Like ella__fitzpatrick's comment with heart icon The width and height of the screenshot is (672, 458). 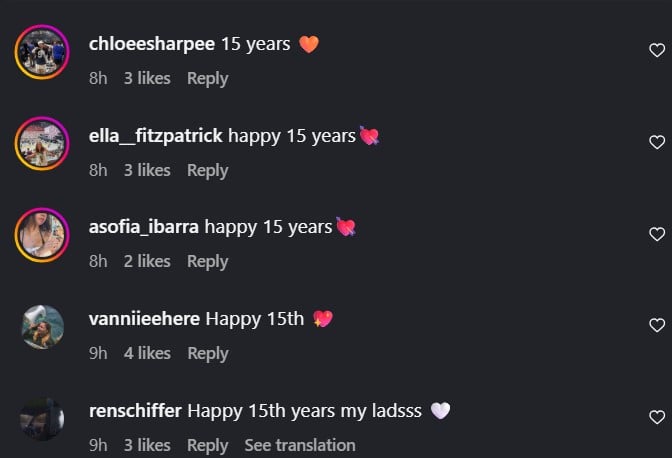point(657,142)
